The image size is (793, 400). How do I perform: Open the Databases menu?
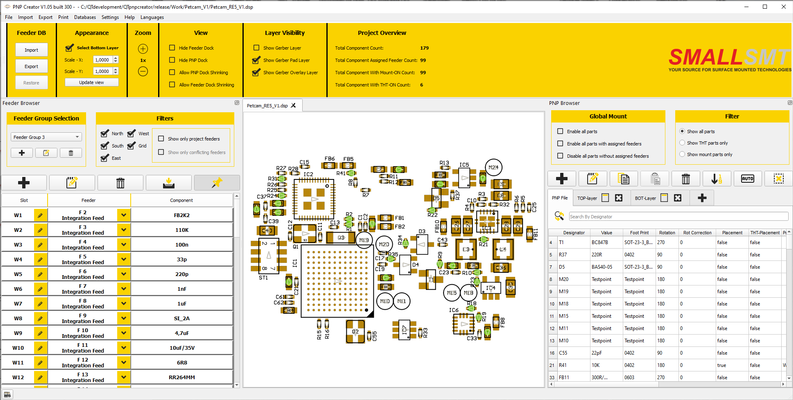[85, 17]
